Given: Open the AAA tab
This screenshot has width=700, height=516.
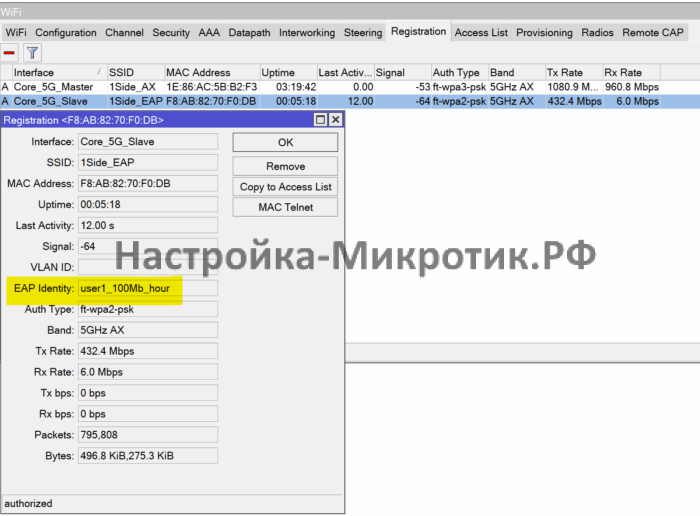Looking at the screenshot, I should (x=209, y=33).
